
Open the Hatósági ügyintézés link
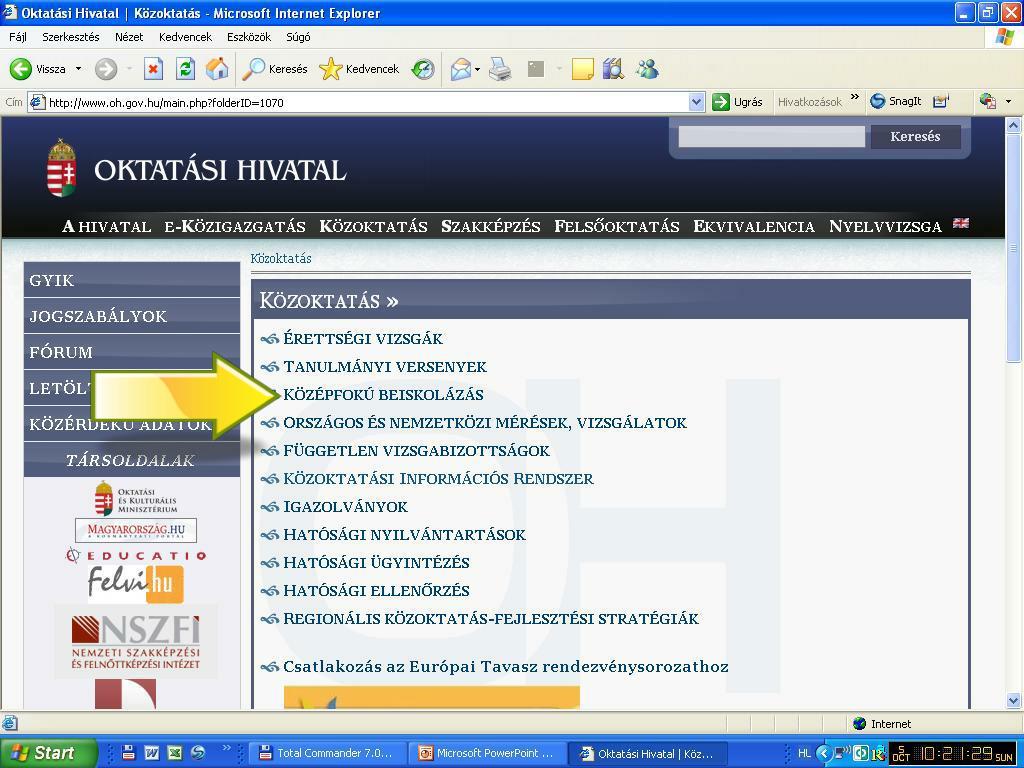point(376,562)
